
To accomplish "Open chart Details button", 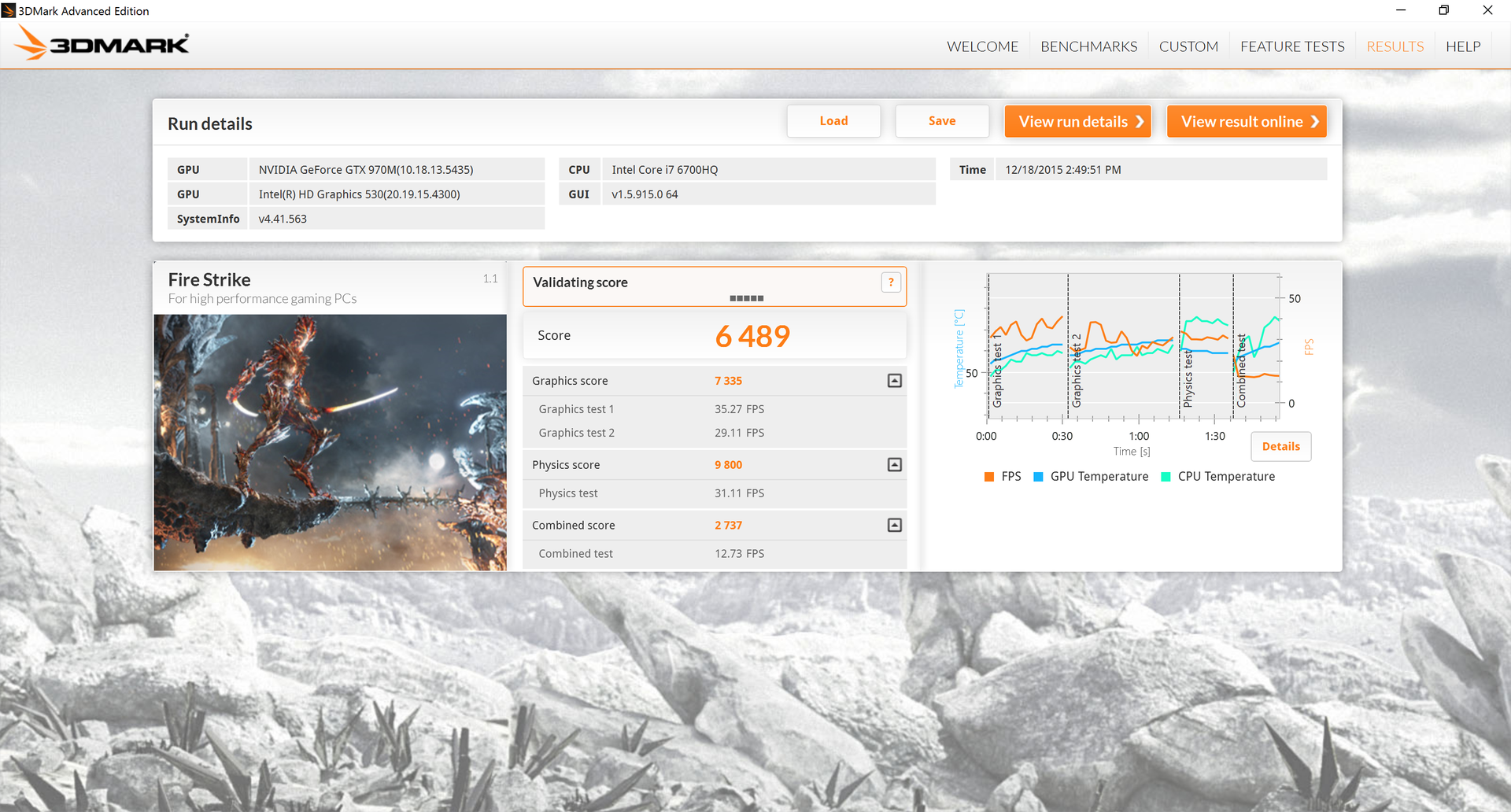I will [x=1281, y=447].
